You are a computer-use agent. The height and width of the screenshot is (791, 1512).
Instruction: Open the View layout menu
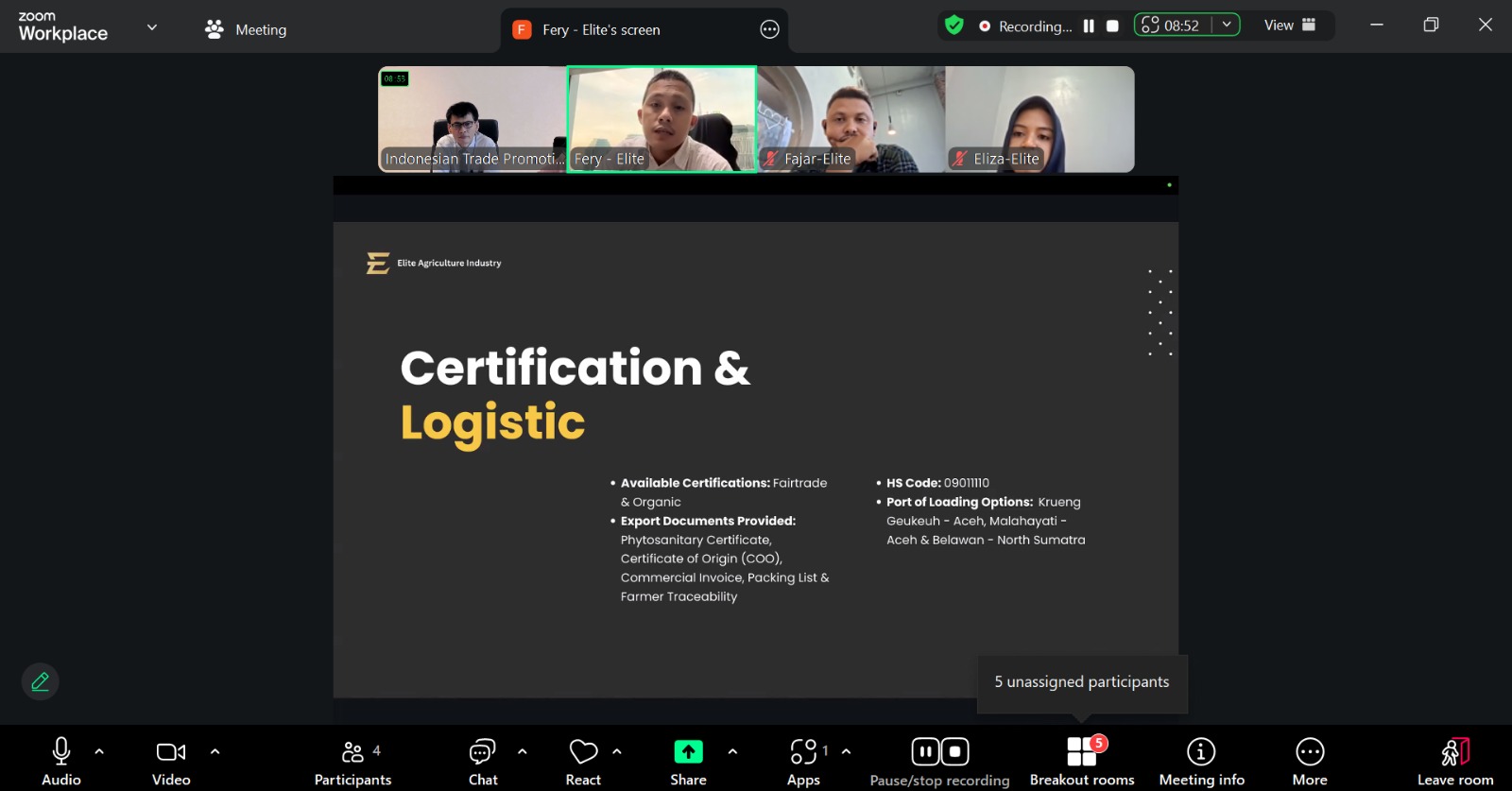point(1290,26)
